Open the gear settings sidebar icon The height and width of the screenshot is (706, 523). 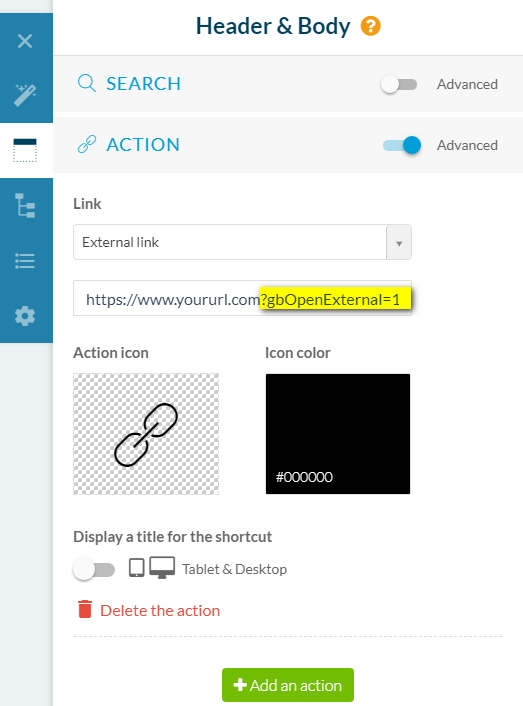click(x=25, y=316)
